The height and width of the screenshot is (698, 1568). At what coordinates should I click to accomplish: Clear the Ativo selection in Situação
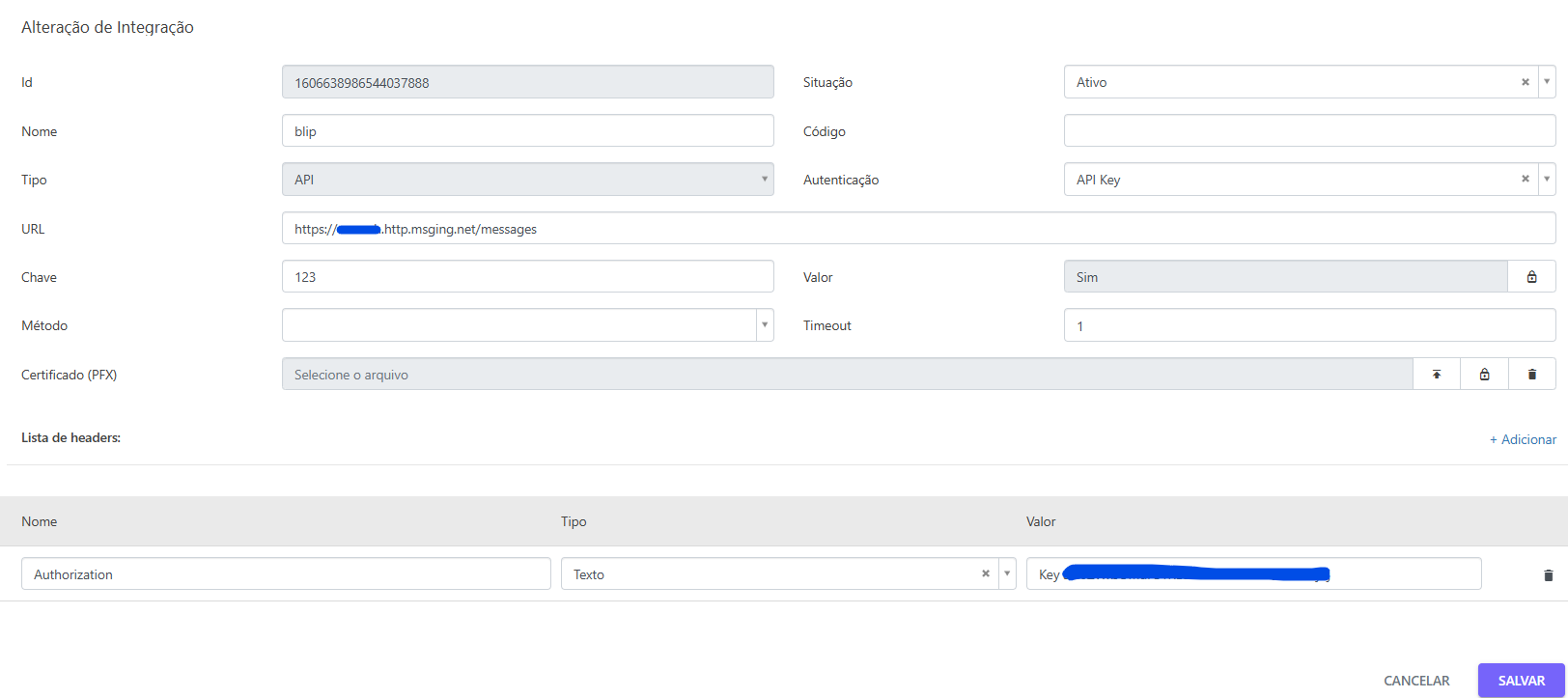tap(1526, 82)
